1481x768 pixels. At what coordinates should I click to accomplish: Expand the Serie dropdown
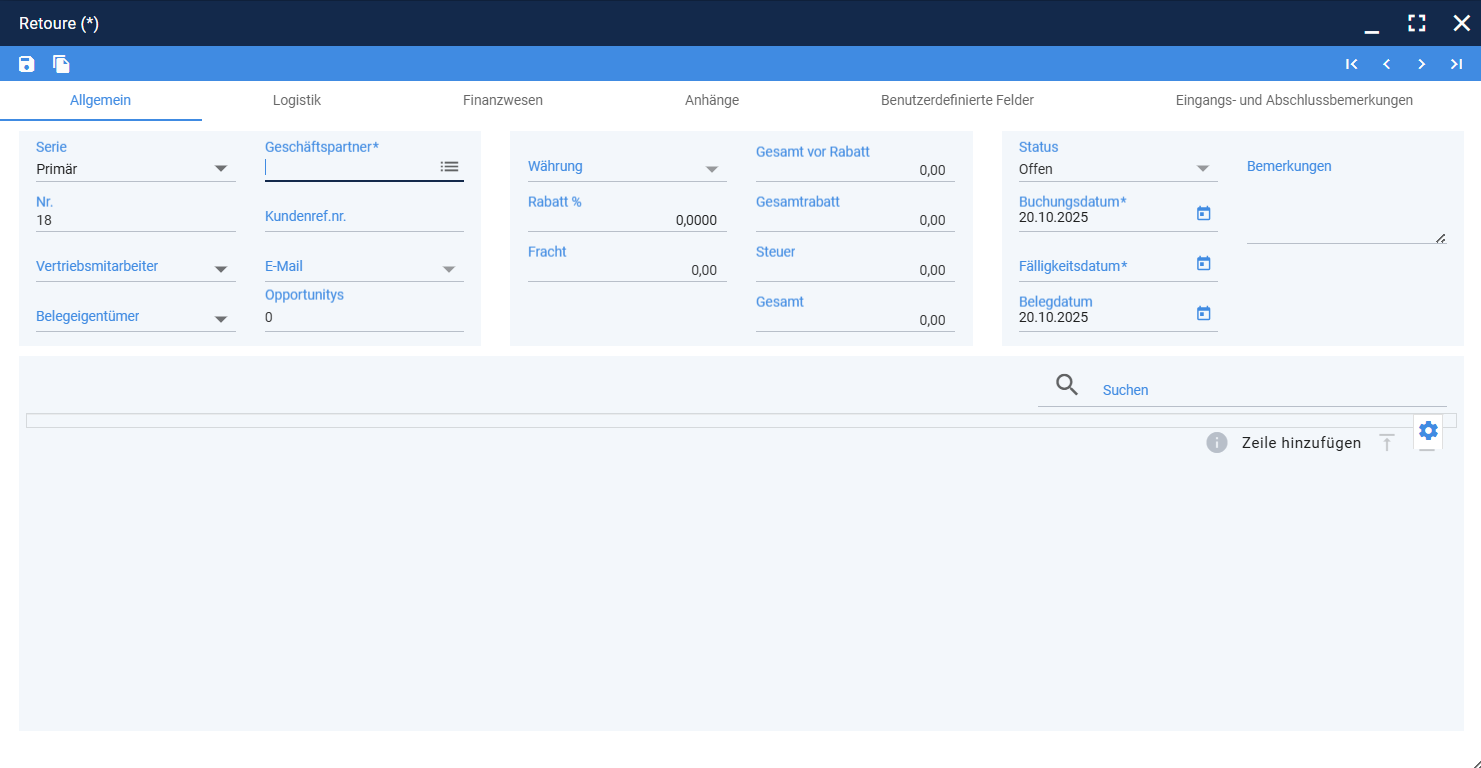click(x=136, y=169)
